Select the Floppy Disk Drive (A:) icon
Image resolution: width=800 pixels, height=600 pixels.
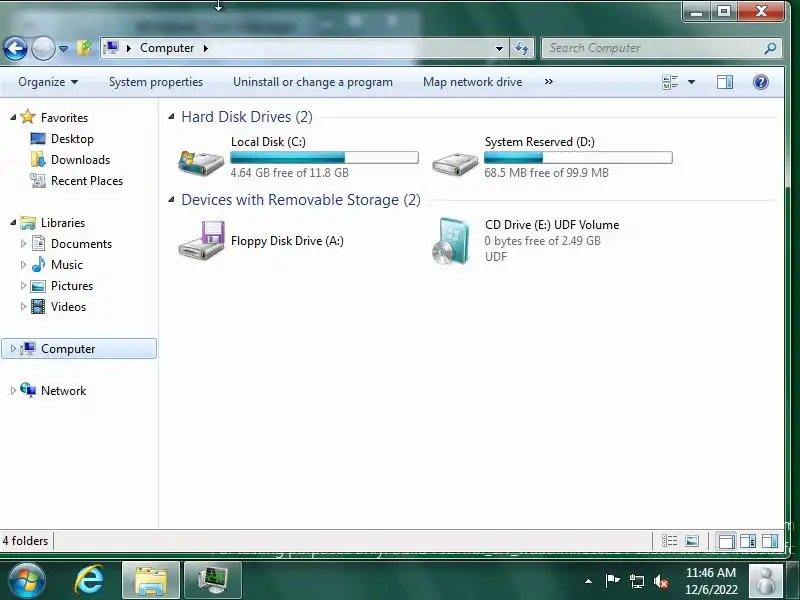pyautogui.click(x=201, y=240)
